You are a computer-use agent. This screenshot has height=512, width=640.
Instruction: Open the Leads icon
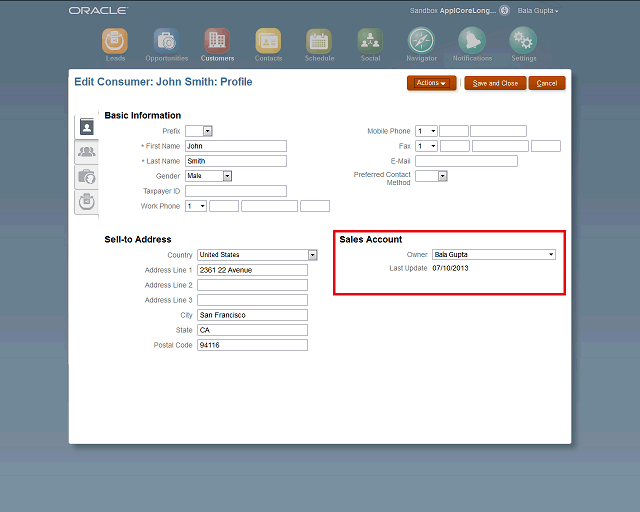[115, 41]
